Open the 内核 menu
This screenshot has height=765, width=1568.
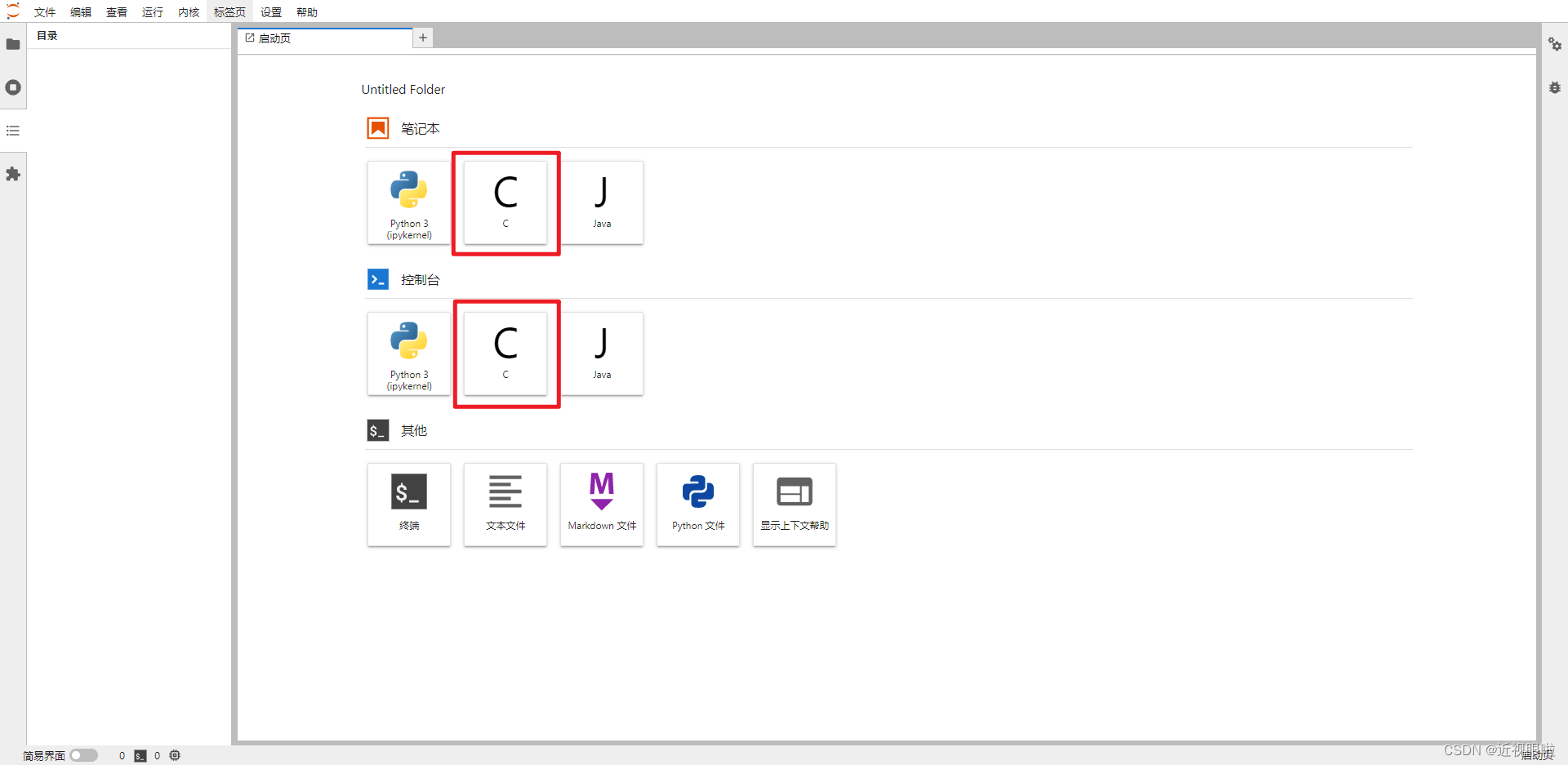pos(189,12)
